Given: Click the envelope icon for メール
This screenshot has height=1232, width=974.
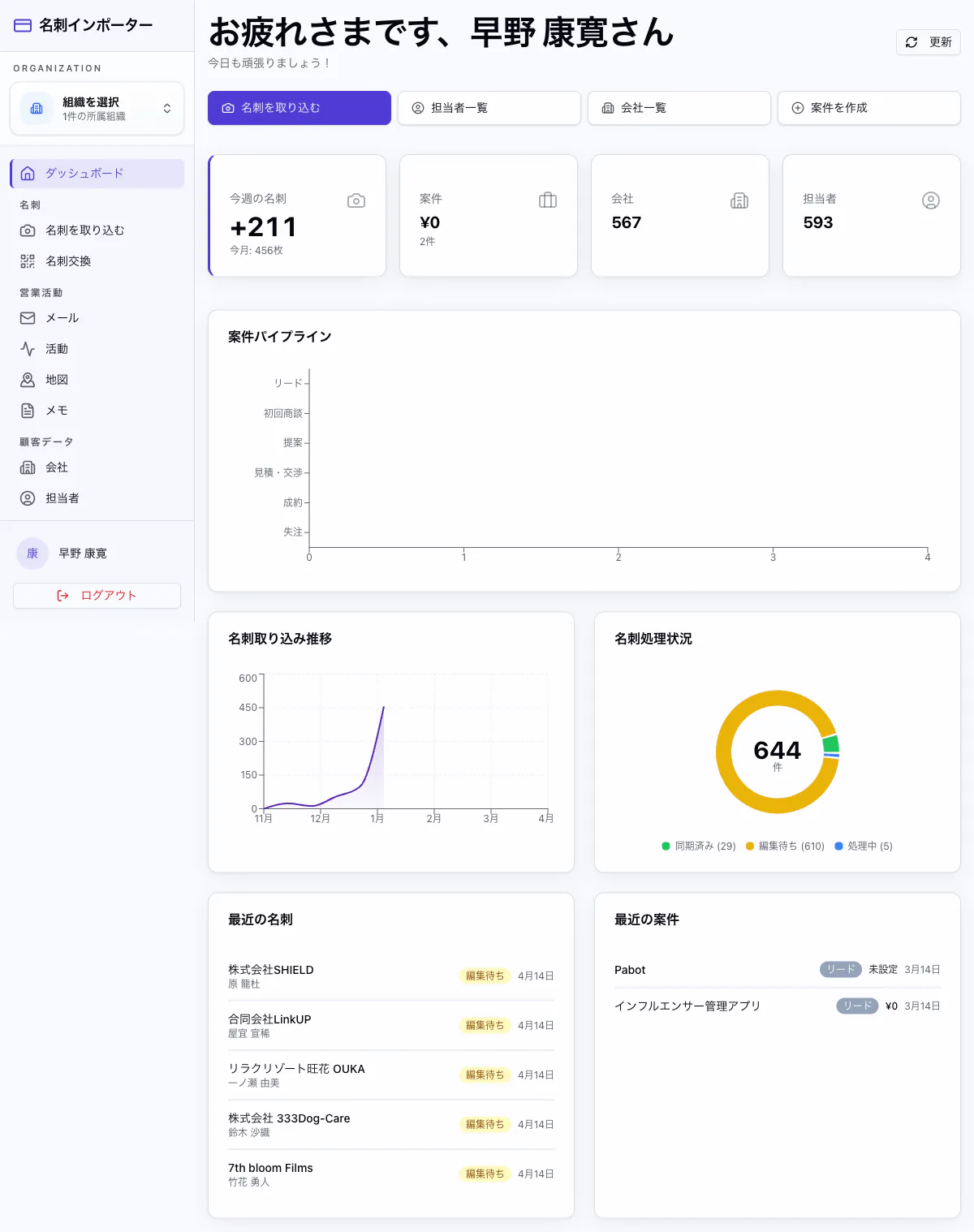Looking at the screenshot, I should (28, 318).
